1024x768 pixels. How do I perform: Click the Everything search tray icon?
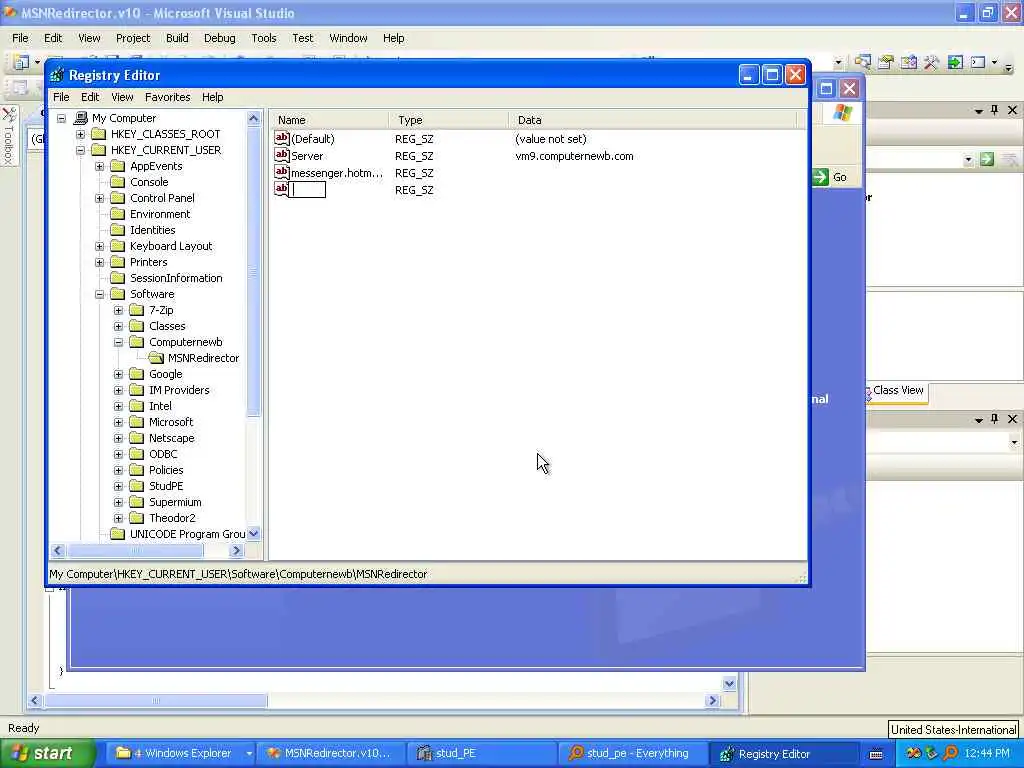[x=951, y=753]
